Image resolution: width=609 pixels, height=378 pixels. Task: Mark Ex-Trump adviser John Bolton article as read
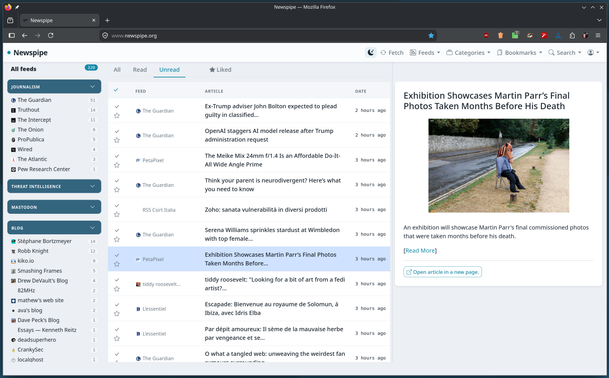pyautogui.click(x=117, y=106)
